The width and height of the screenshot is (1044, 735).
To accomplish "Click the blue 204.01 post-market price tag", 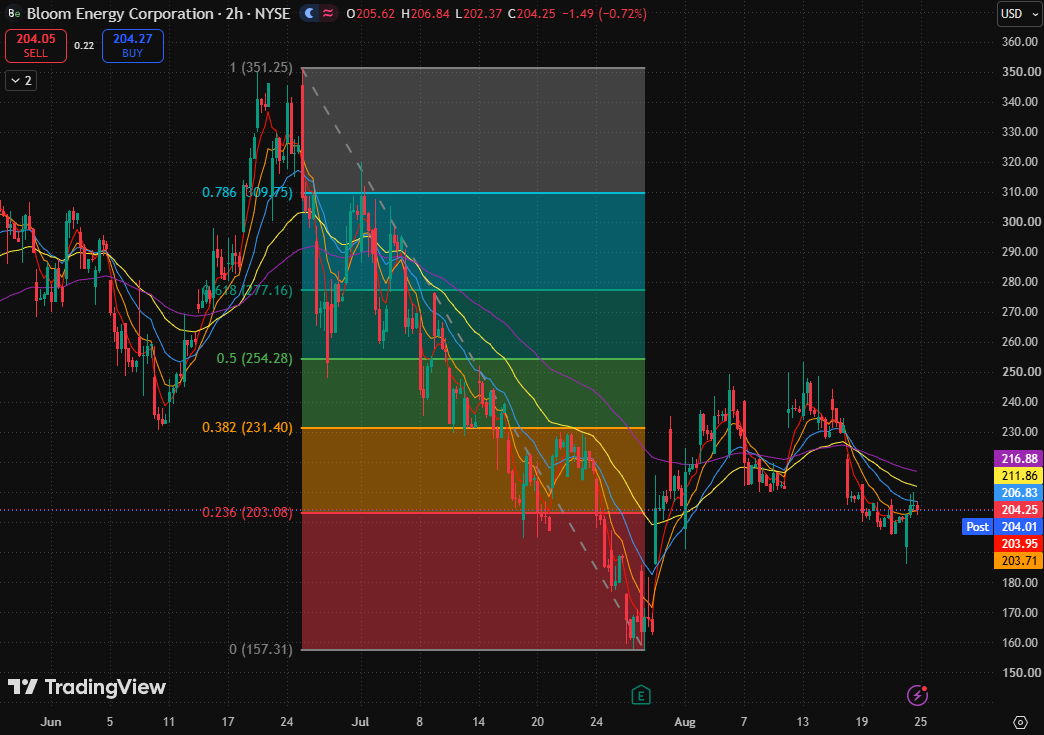I will point(1019,527).
